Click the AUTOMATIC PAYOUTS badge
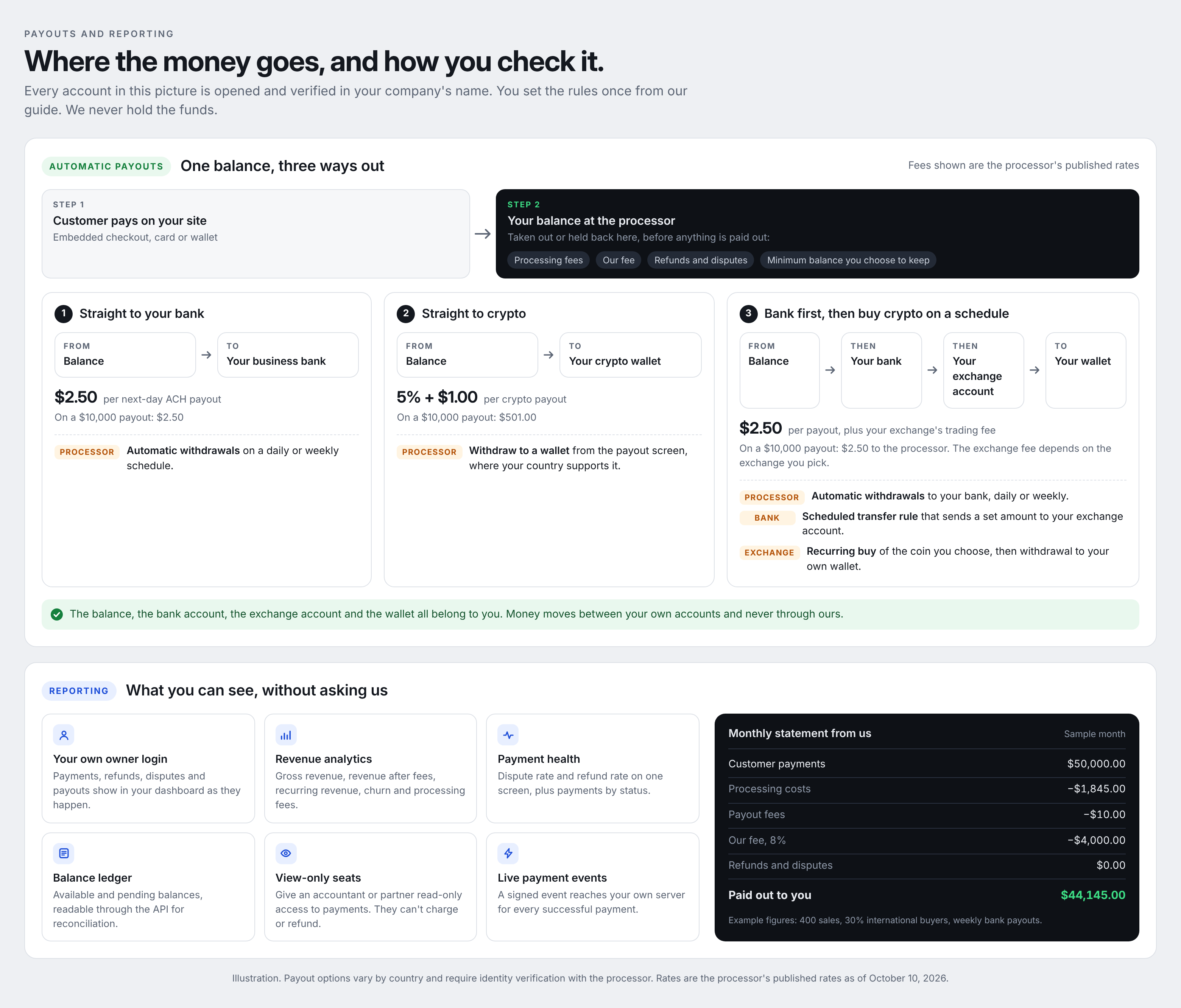The width and height of the screenshot is (1181, 1008). tap(106, 166)
